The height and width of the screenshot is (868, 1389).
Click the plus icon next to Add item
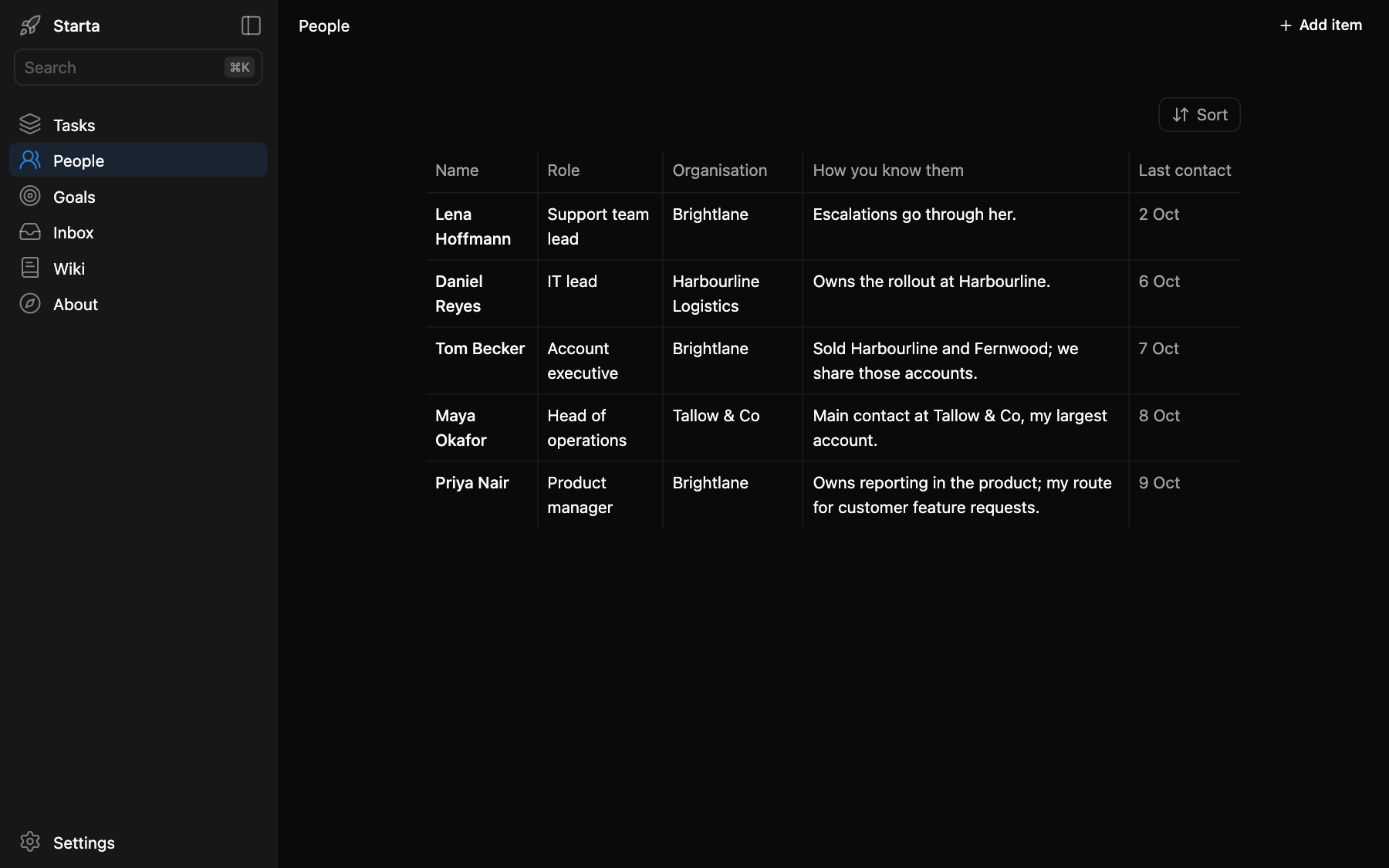click(1286, 25)
